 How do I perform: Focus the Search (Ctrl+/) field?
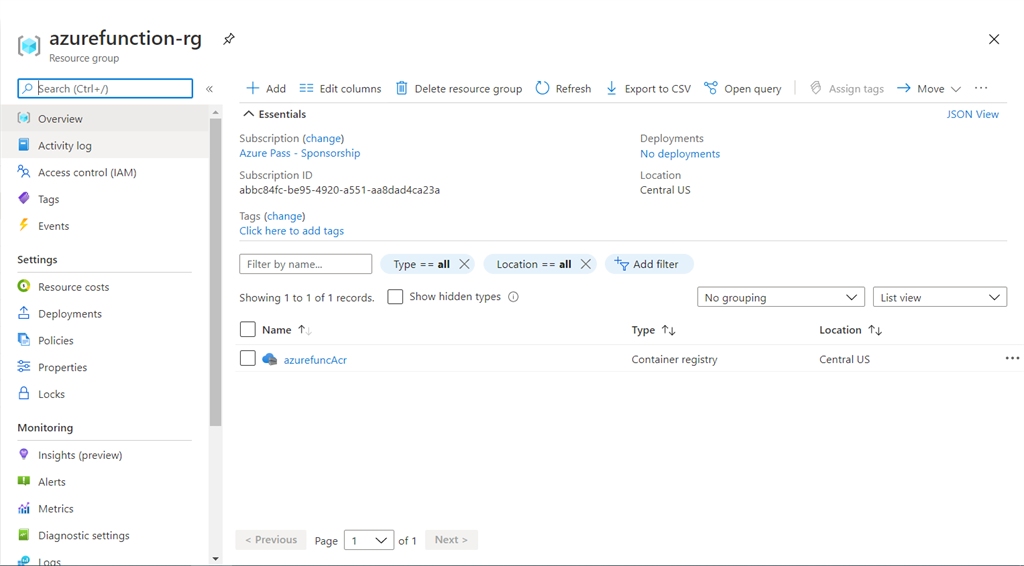pos(105,88)
